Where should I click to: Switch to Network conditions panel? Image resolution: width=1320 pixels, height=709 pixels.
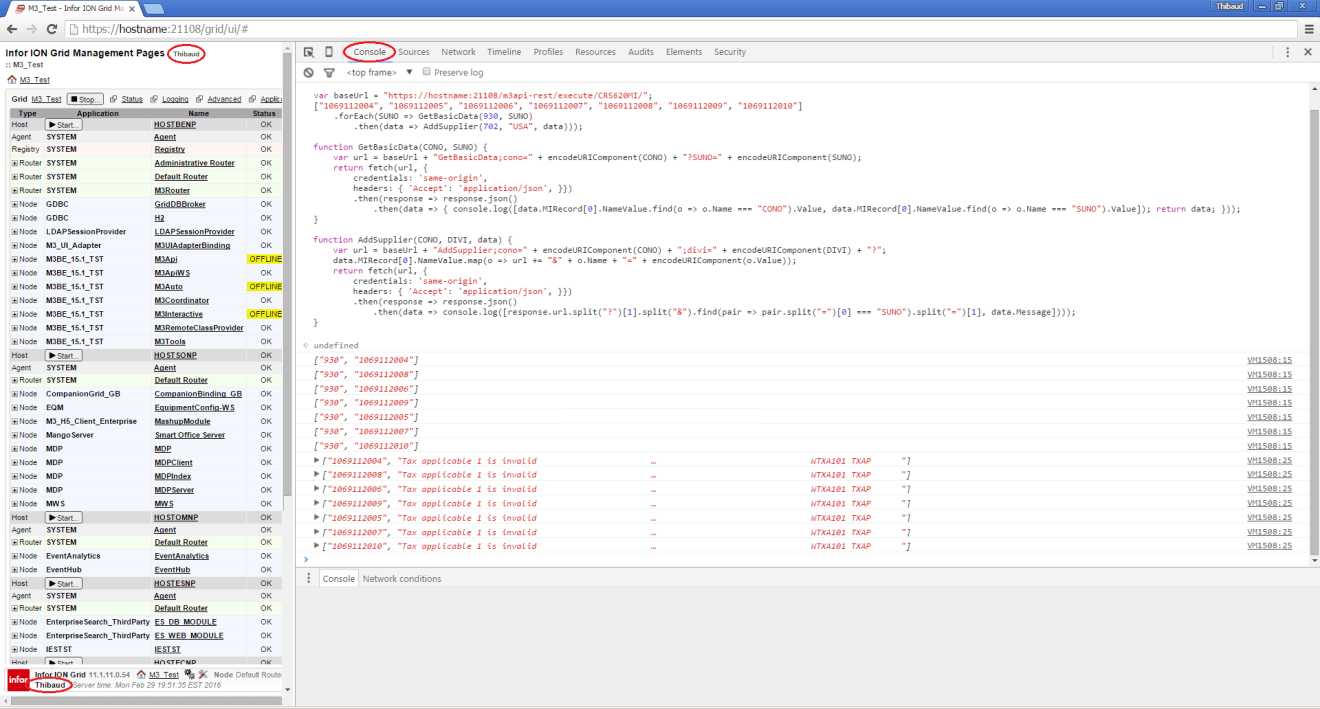pyautogui.click(x=400, y=578)
